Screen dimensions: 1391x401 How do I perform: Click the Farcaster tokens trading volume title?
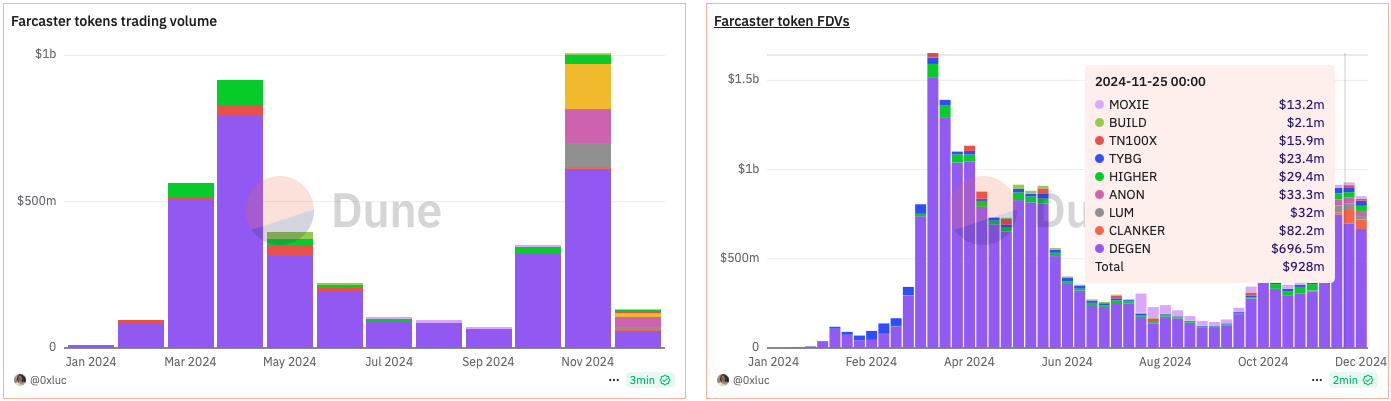(x=113, y=21)
